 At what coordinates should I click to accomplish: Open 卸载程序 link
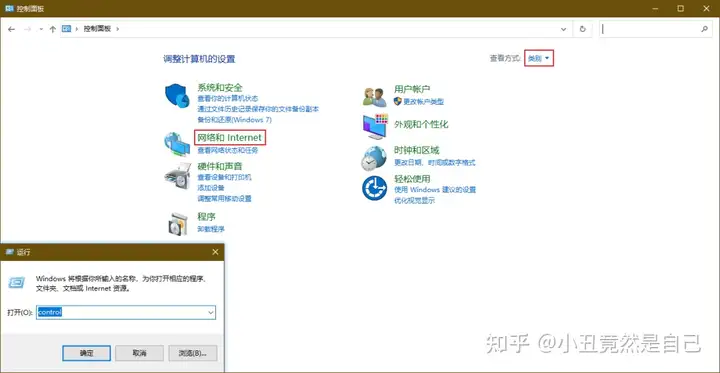pyautogui.click(x=211, y=229)
